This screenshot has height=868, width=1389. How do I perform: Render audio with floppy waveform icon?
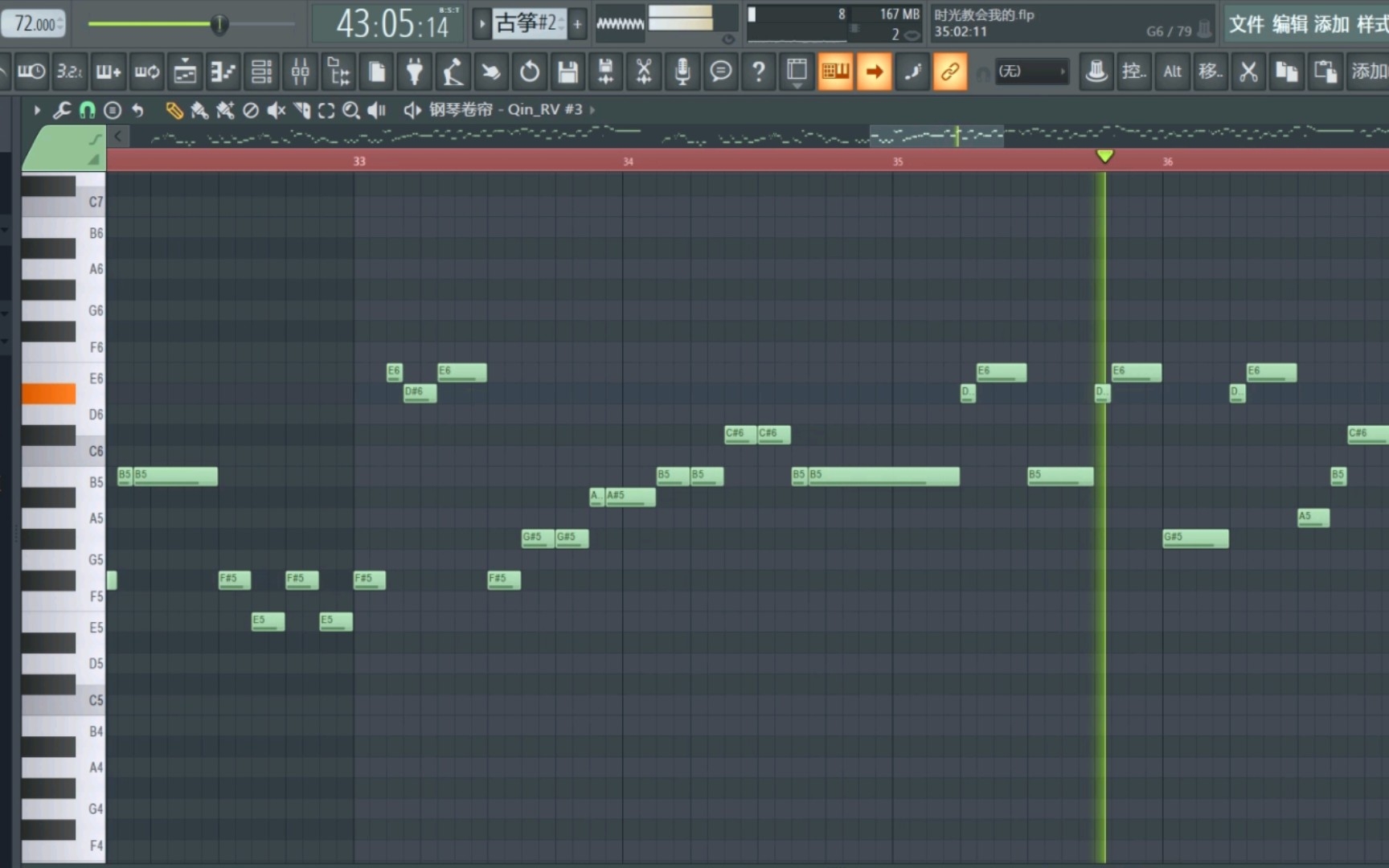606,72
